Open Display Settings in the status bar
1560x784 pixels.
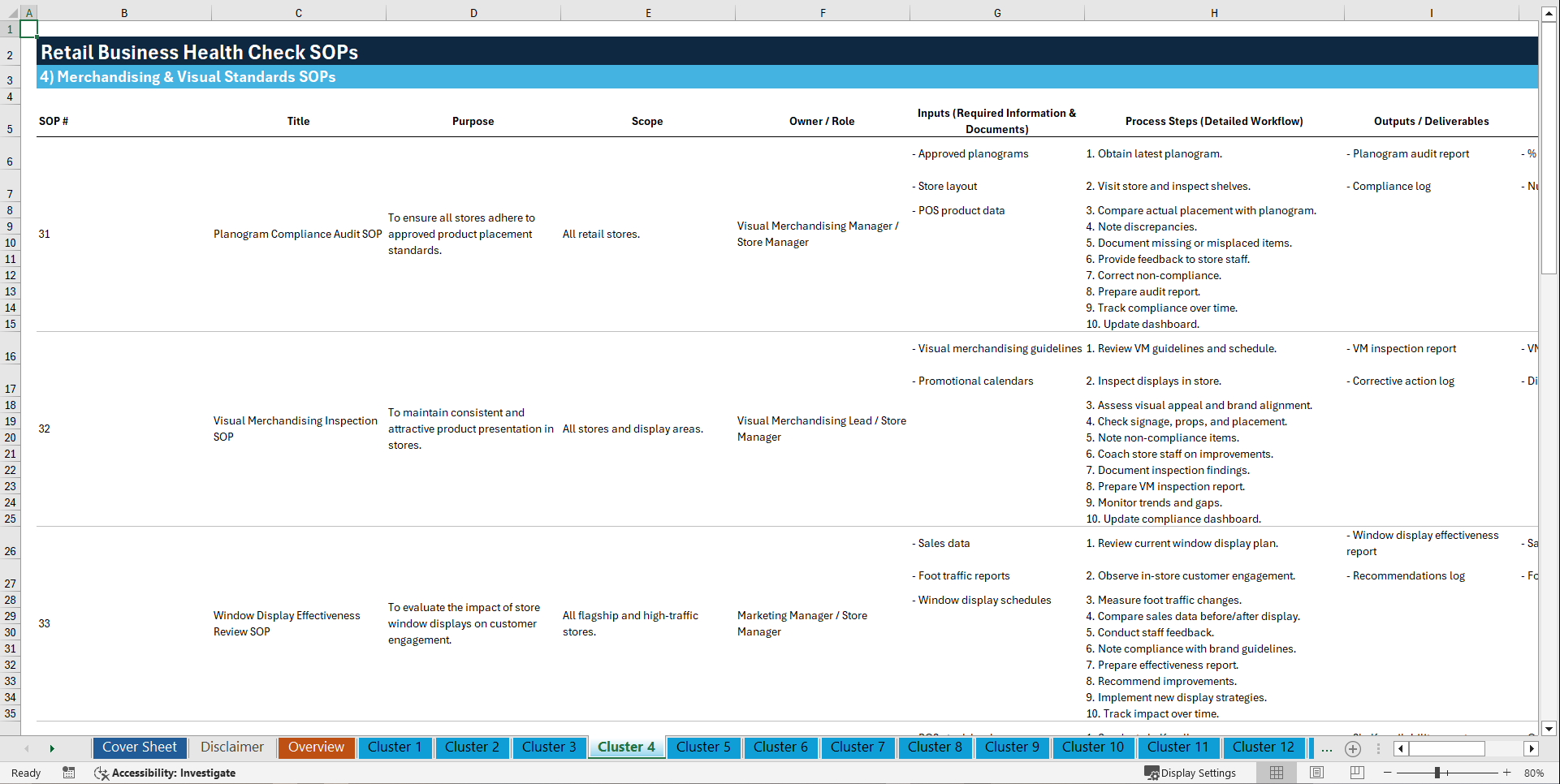pos(1191,773)
